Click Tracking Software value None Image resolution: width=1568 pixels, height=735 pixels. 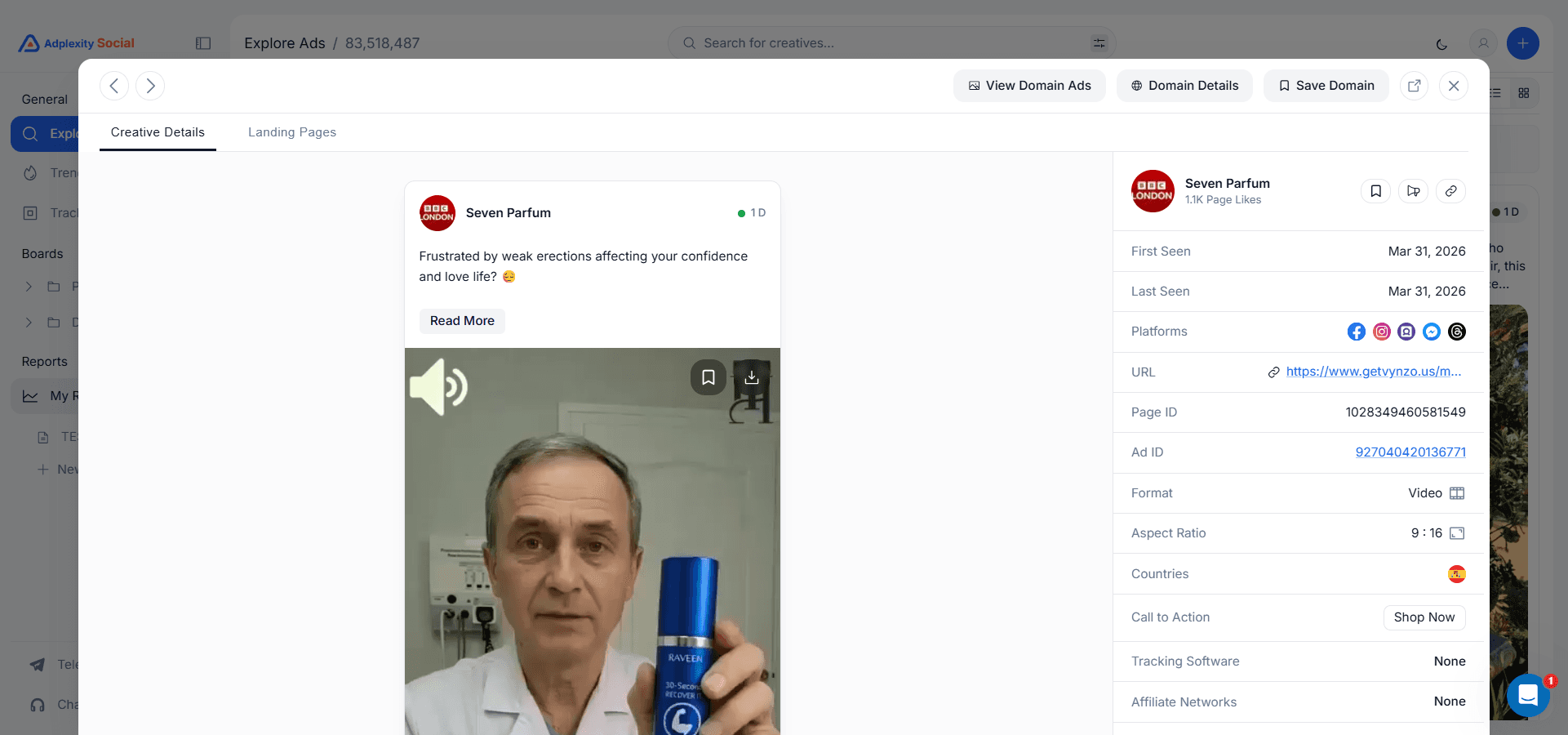pos(1450,661)
